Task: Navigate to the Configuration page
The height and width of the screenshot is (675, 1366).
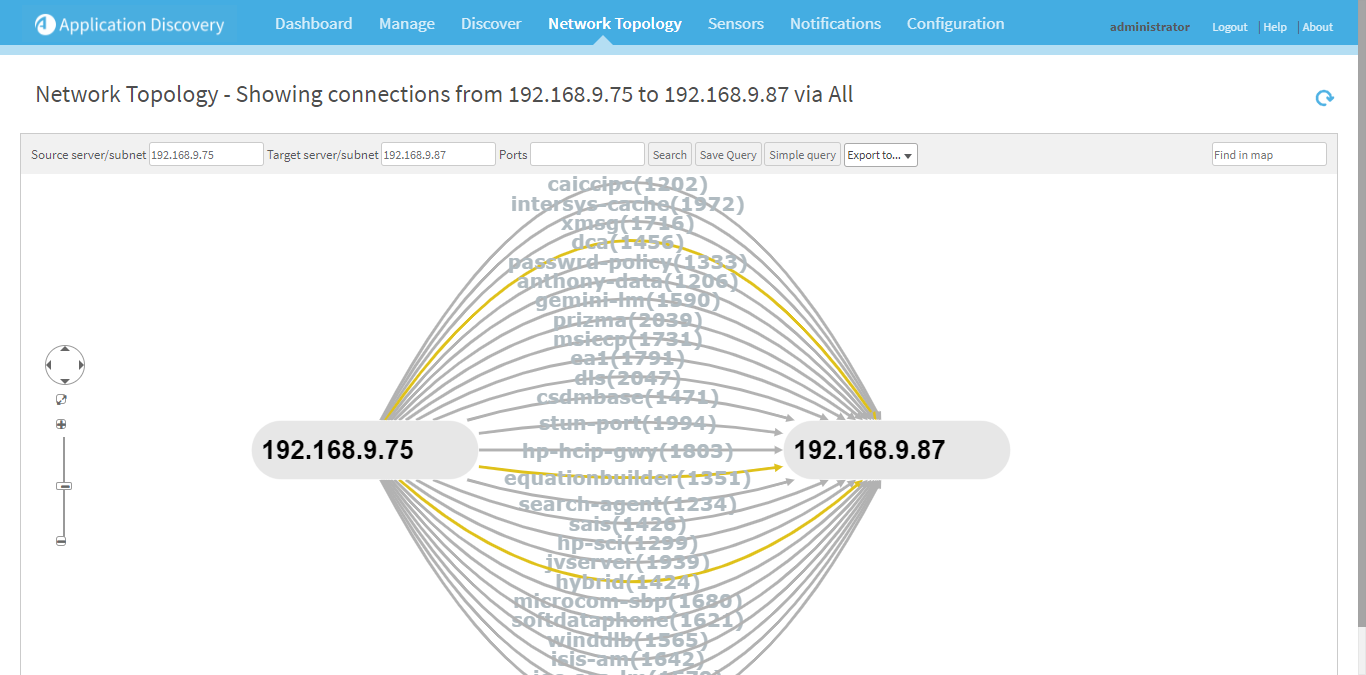Action: click(x=955, y=22)
